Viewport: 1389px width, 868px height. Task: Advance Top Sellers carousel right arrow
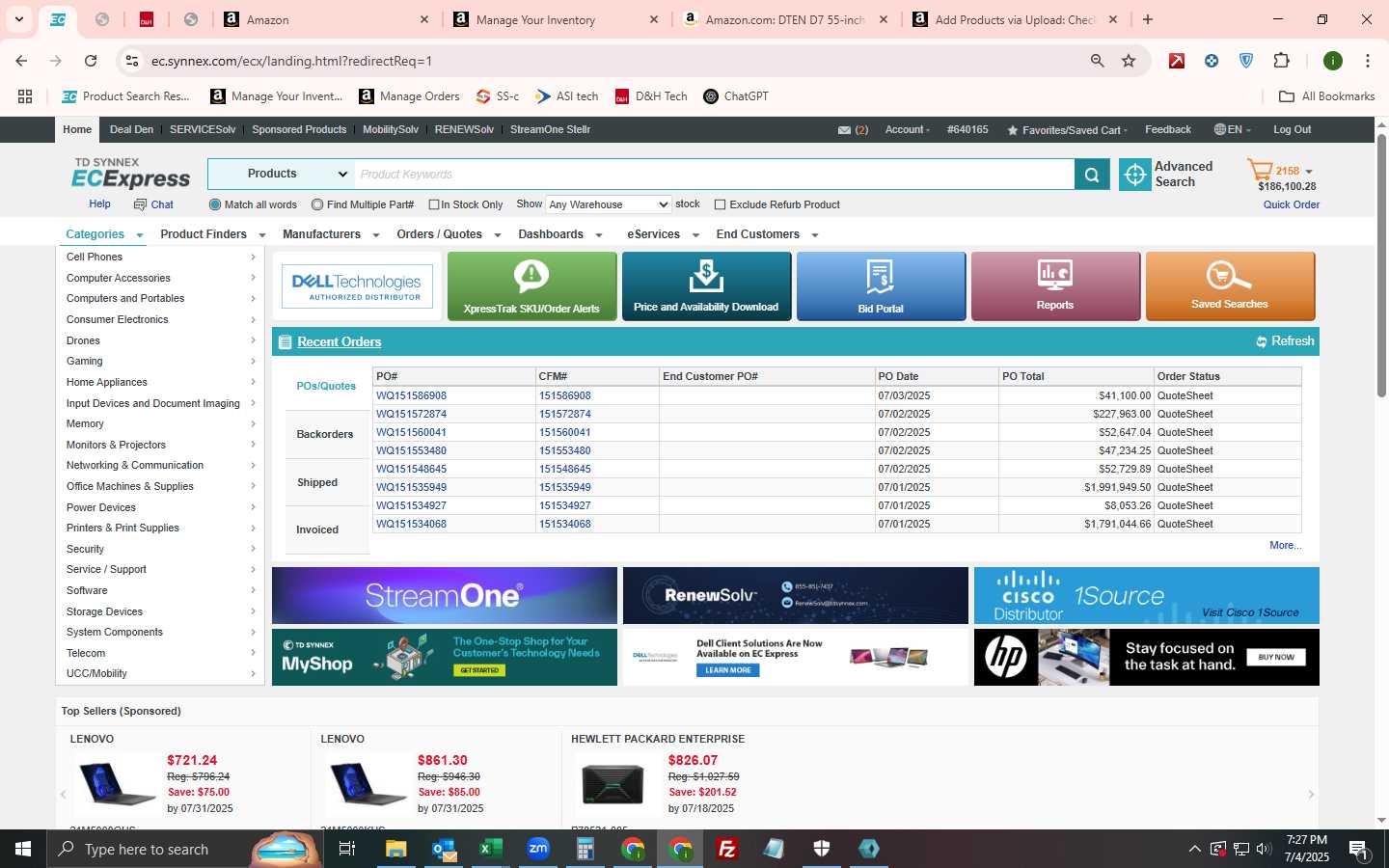point(1311,795)
